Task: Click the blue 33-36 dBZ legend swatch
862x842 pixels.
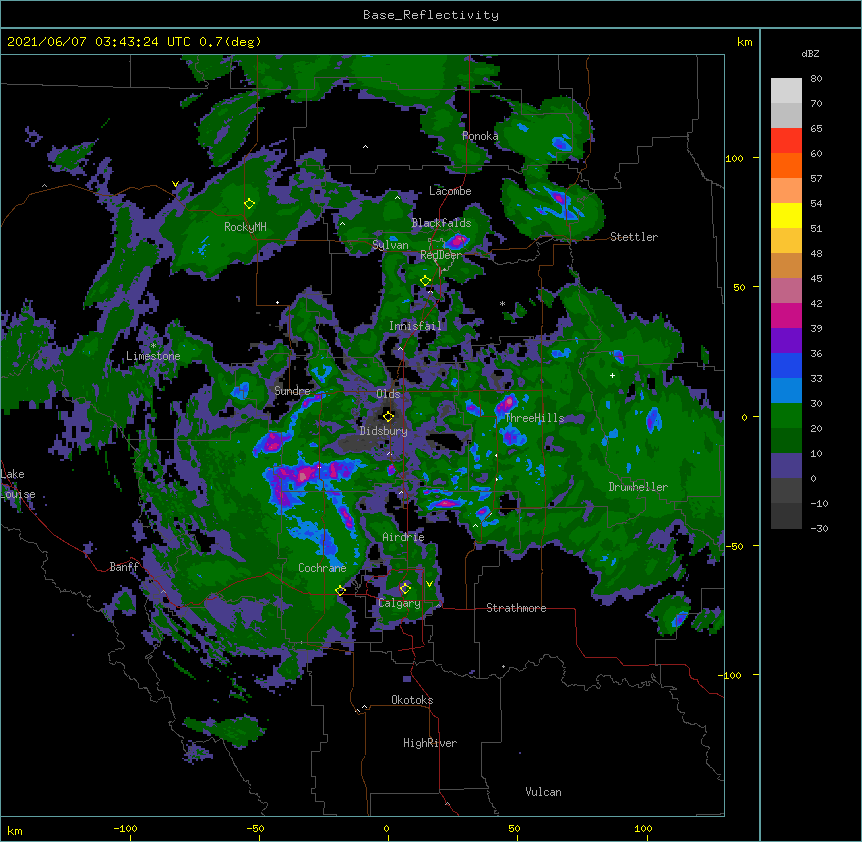Action: pos(786,365)
